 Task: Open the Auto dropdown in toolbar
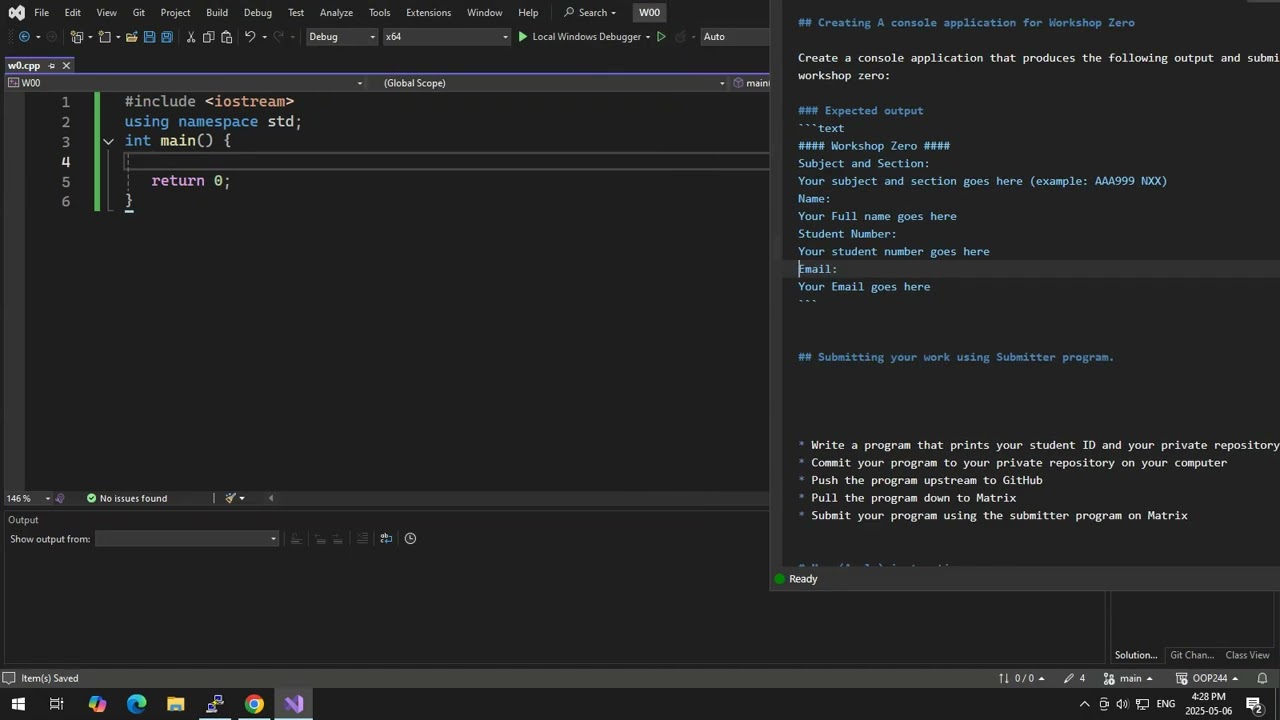coord(734,37)
